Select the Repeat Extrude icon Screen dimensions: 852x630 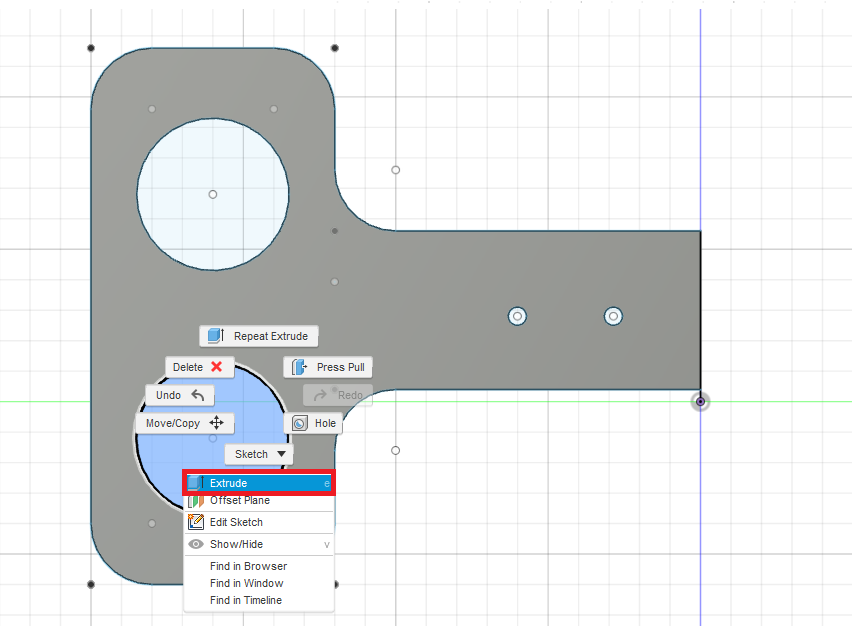coord(214,336)
